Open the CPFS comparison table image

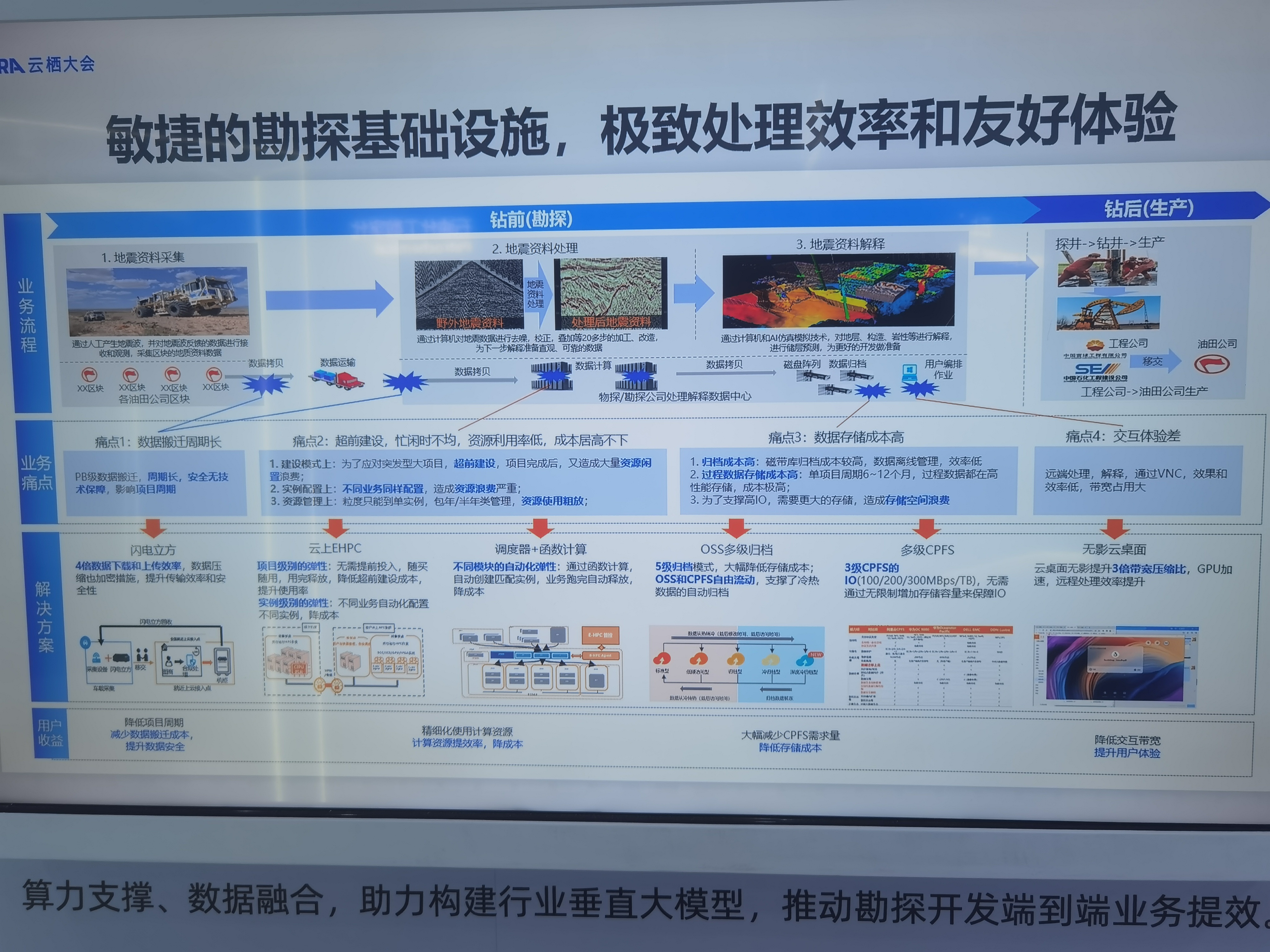click(930, 666)
